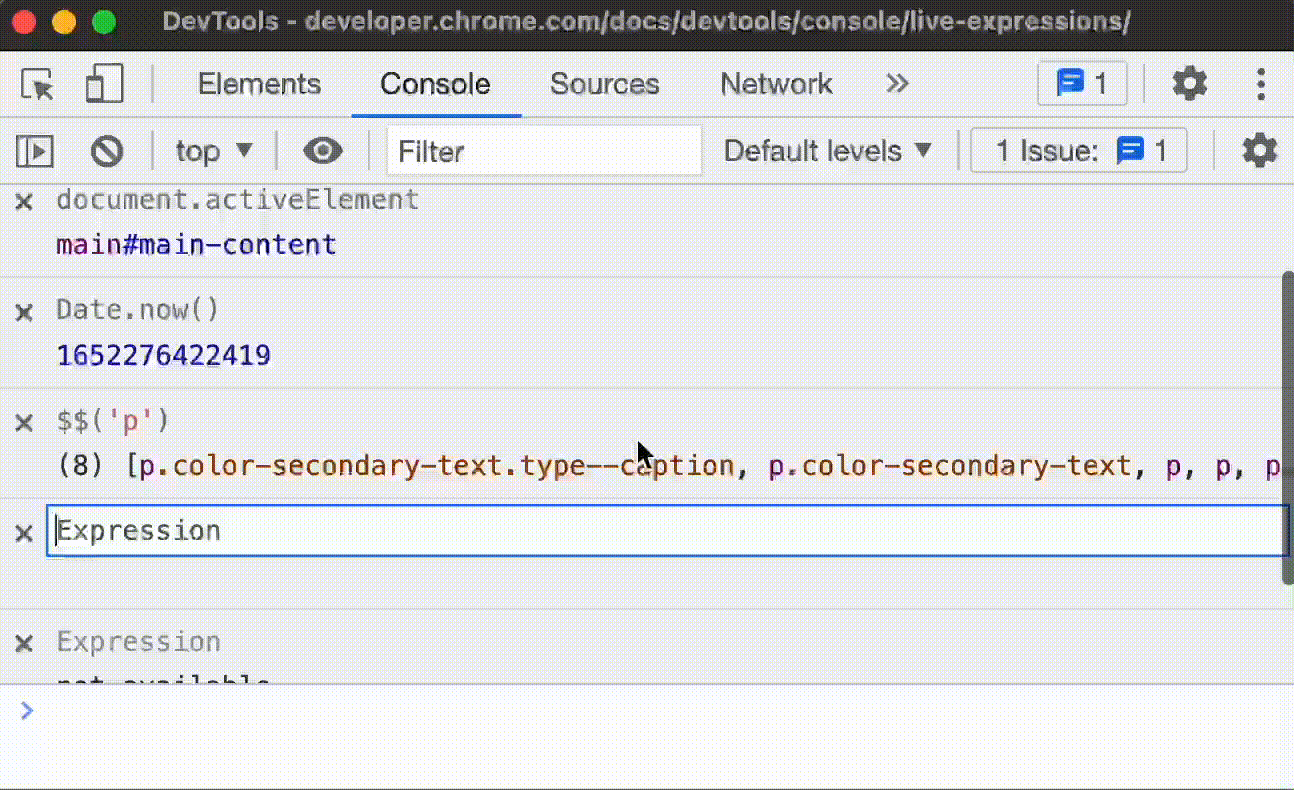1294x790 pixels.
Task: Open the top frame context dropdown
Action: coord(212,150)
